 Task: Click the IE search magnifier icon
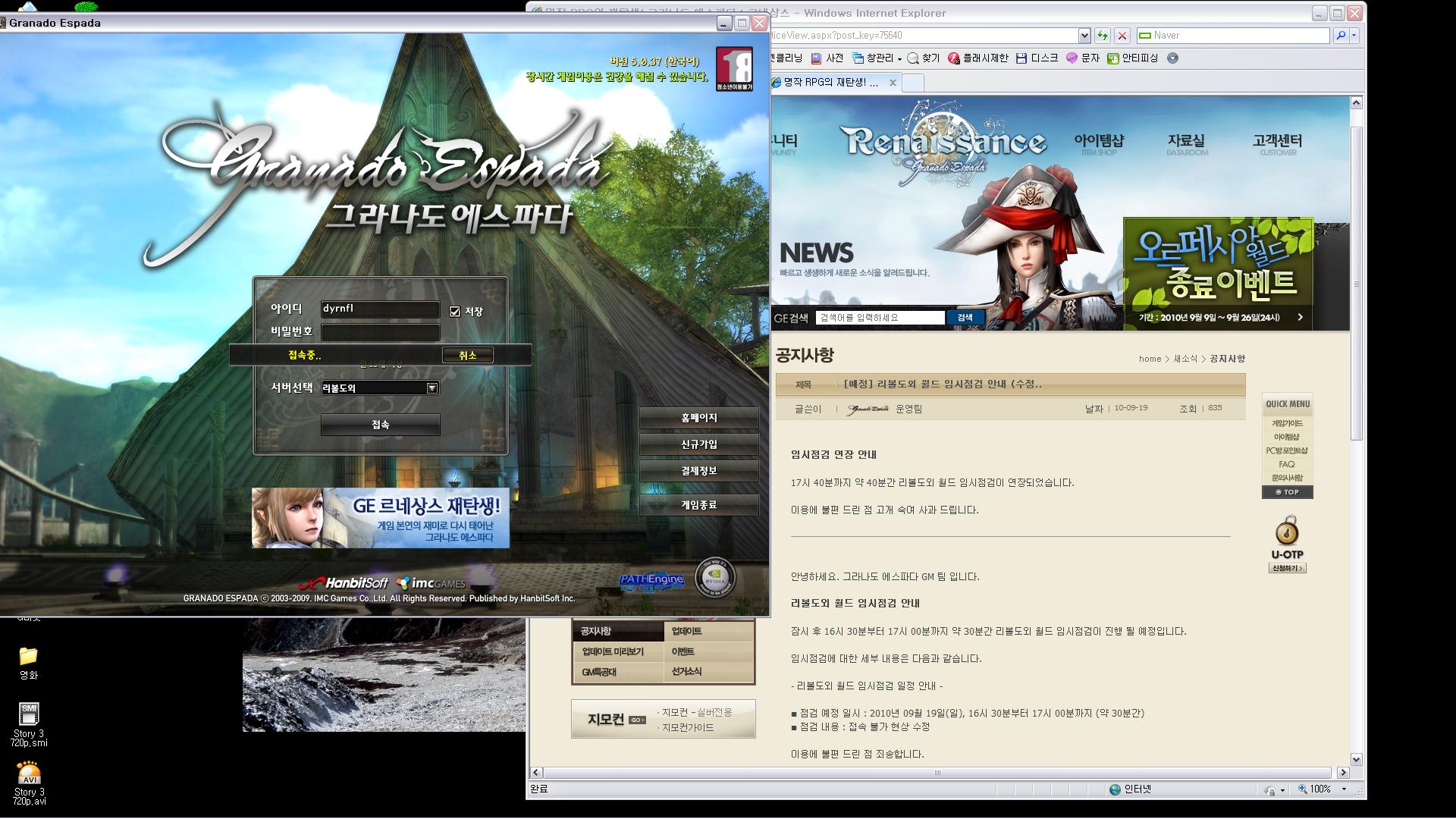click(1340, 36)
